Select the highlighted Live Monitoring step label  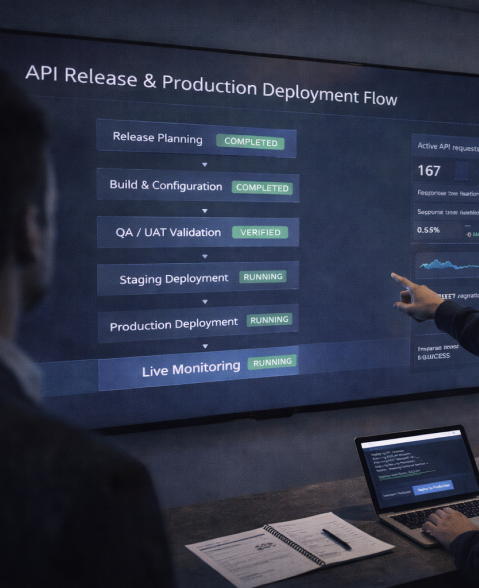coord(191,369)
